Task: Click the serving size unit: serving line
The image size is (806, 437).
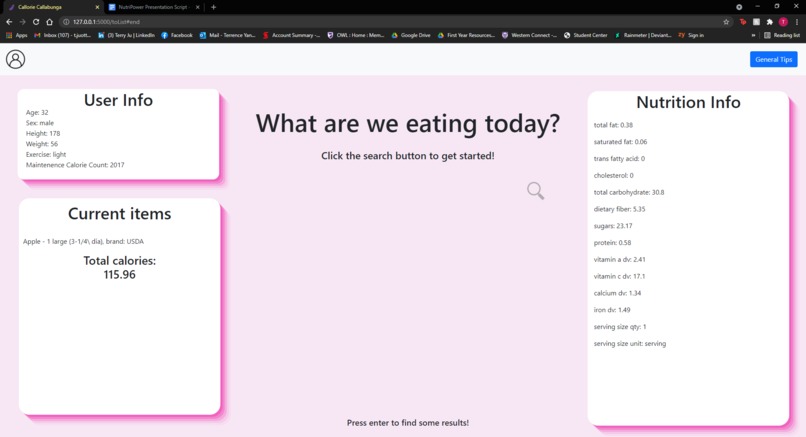Action: (x=630, y=343)
